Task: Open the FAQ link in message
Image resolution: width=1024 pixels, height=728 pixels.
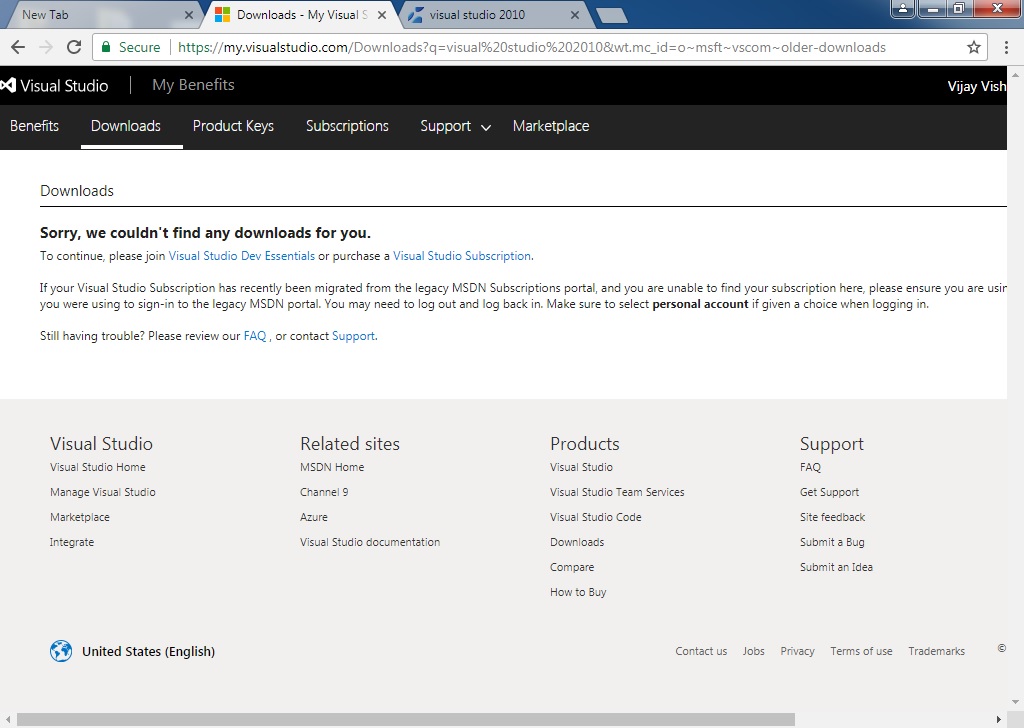Action: (x=255, y=336)
